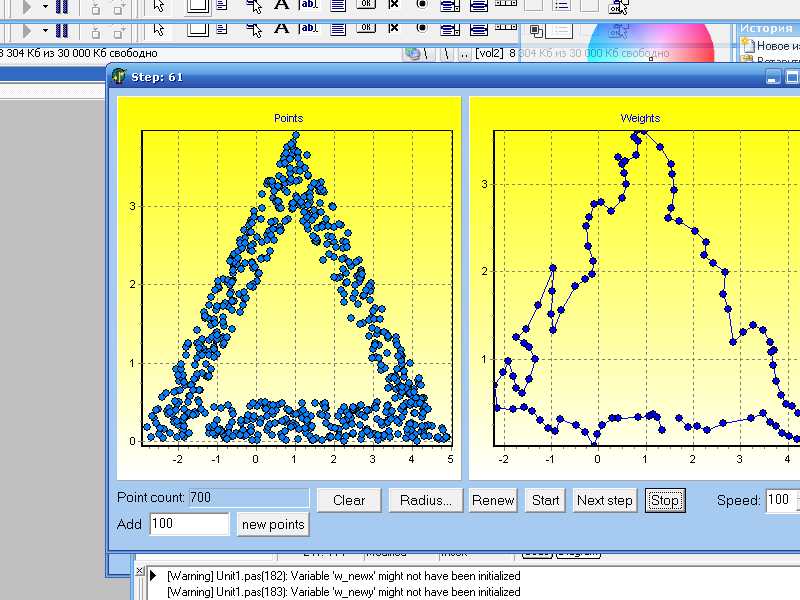Stop the running simulation

click(x=664, y=500)
